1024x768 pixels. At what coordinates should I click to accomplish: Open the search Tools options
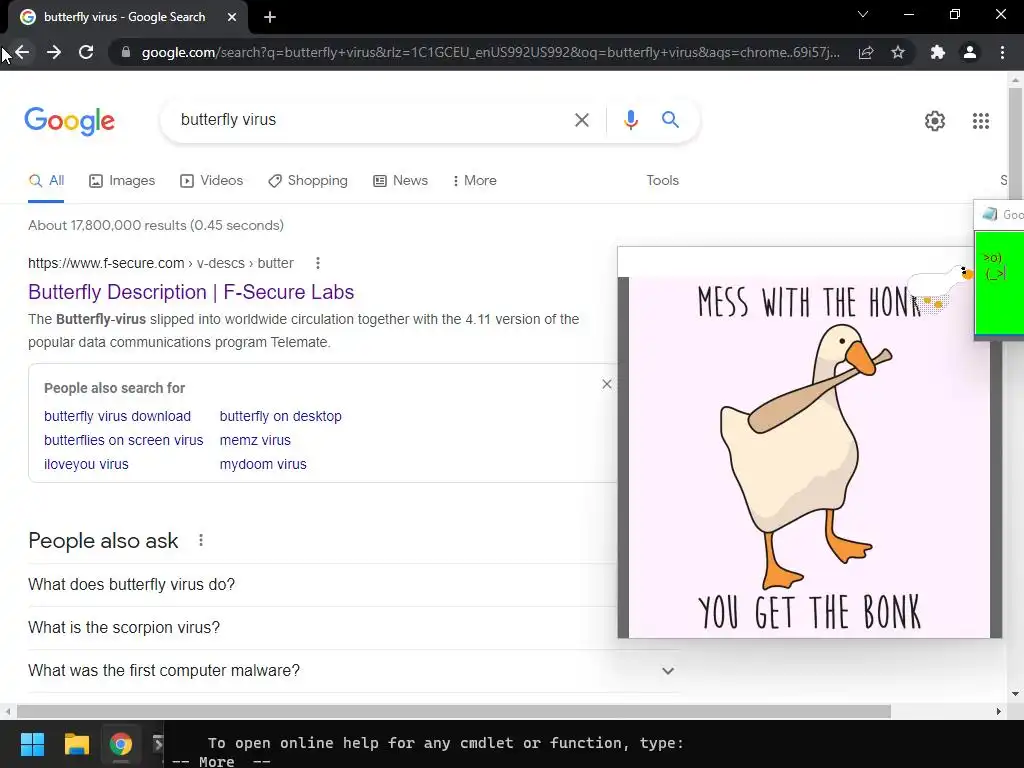tap(662, 181)
